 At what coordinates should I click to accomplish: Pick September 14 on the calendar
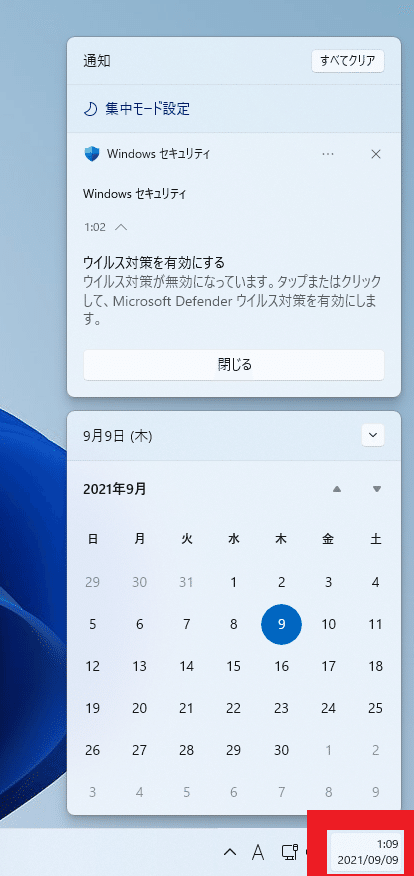point(187,666)
